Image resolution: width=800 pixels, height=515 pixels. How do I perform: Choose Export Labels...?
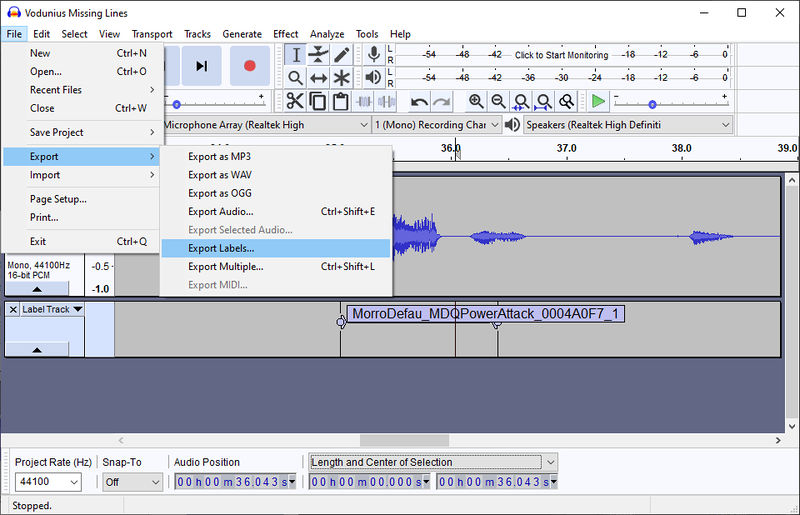coord(276,249)
